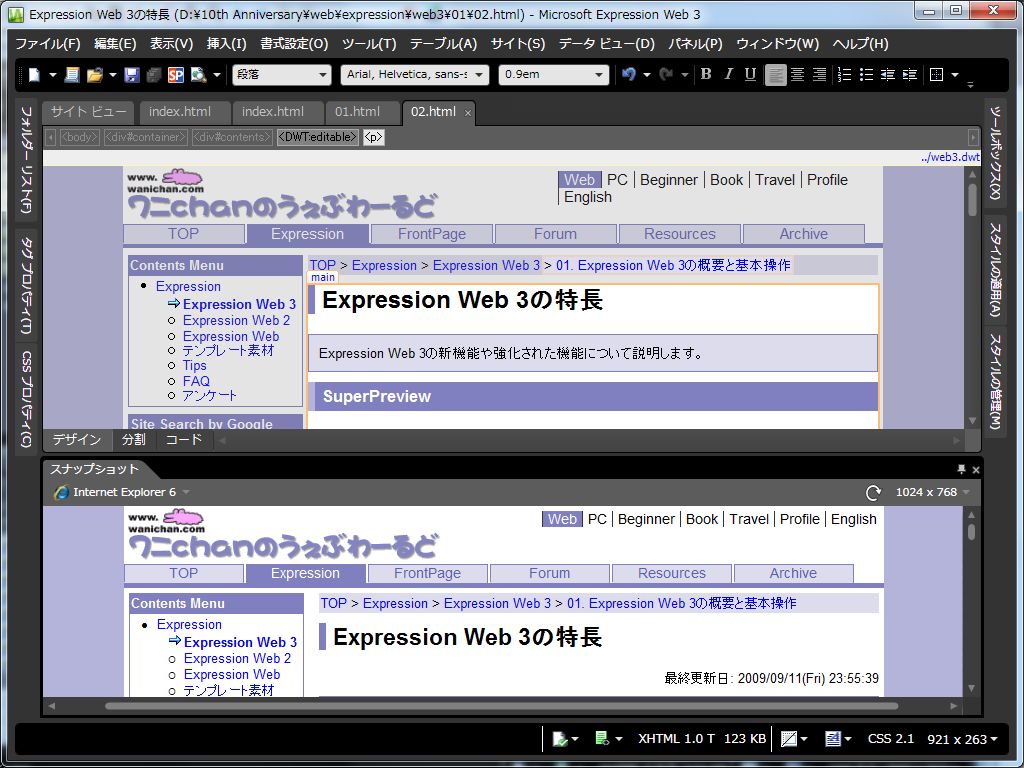Open the ツールボックス side panel
The width and height of the screenshot is (1024, 768).
click(x=995, y=153)
